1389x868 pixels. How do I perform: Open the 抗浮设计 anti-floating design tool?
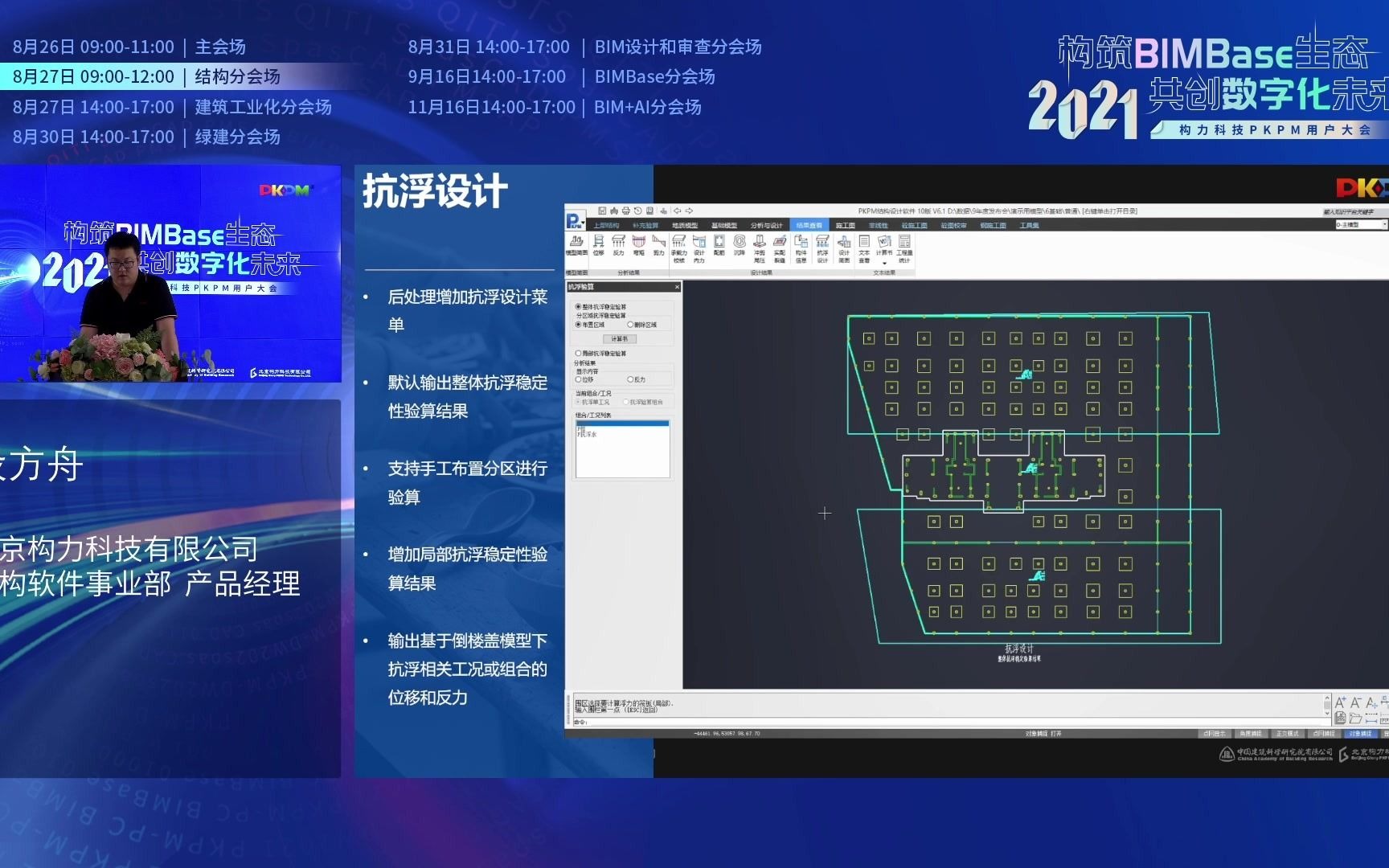coord(822,249)
